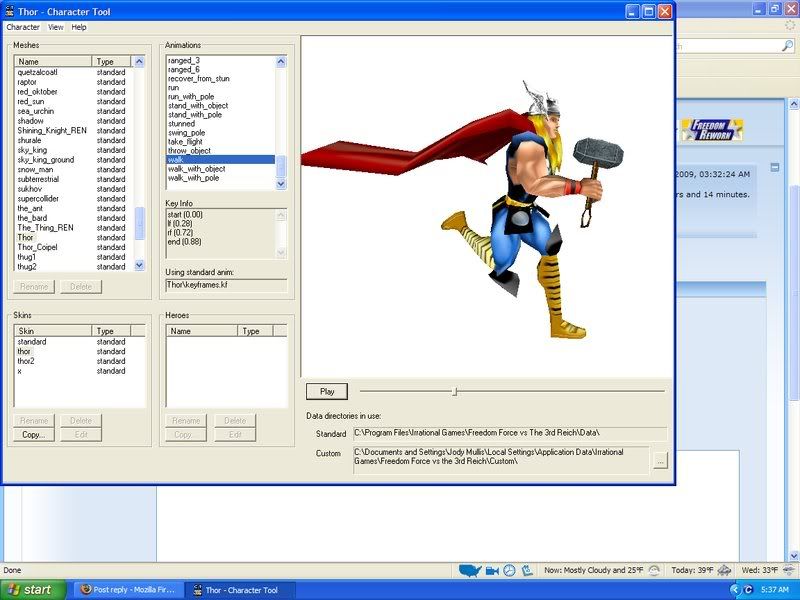Click the Thor\keyframes.kf anim field
Screen dimensions: 800x600
click(226, 285)
